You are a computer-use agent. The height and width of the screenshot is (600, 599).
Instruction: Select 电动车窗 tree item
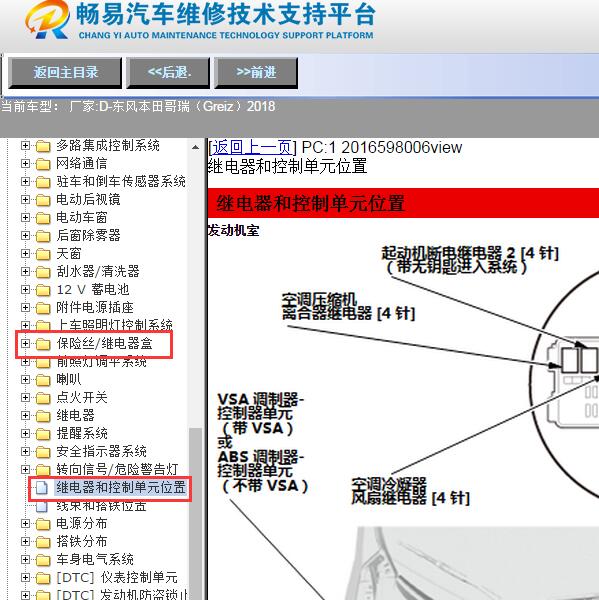(82, 217)
